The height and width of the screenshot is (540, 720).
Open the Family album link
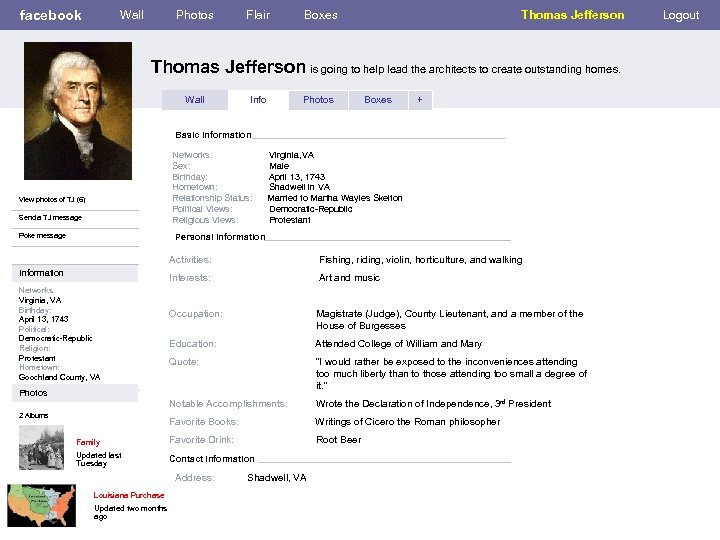point(88,442)
